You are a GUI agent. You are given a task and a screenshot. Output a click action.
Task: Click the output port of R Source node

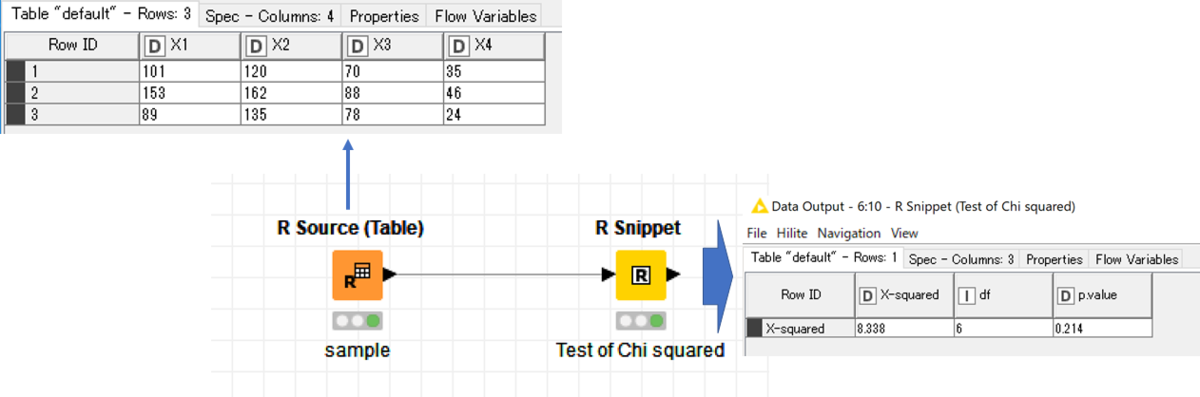[390, 274]
